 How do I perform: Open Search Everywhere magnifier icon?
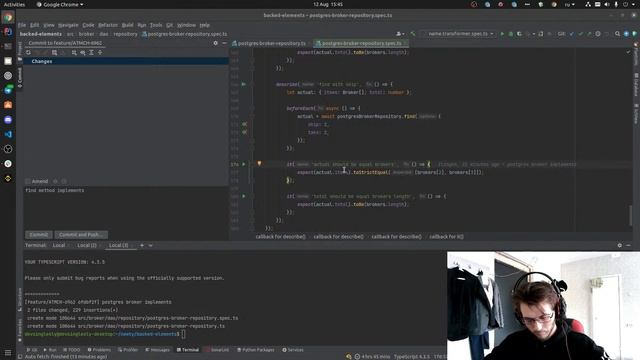(x=618, y=34)
